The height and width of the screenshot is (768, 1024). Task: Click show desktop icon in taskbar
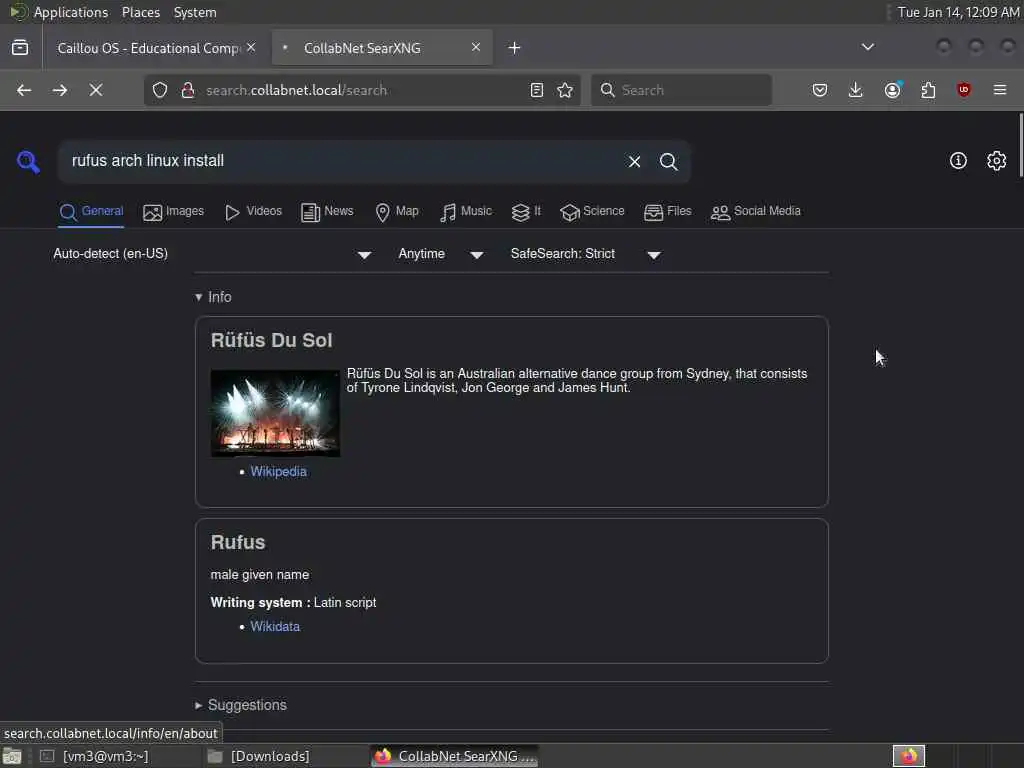(12, 756)
